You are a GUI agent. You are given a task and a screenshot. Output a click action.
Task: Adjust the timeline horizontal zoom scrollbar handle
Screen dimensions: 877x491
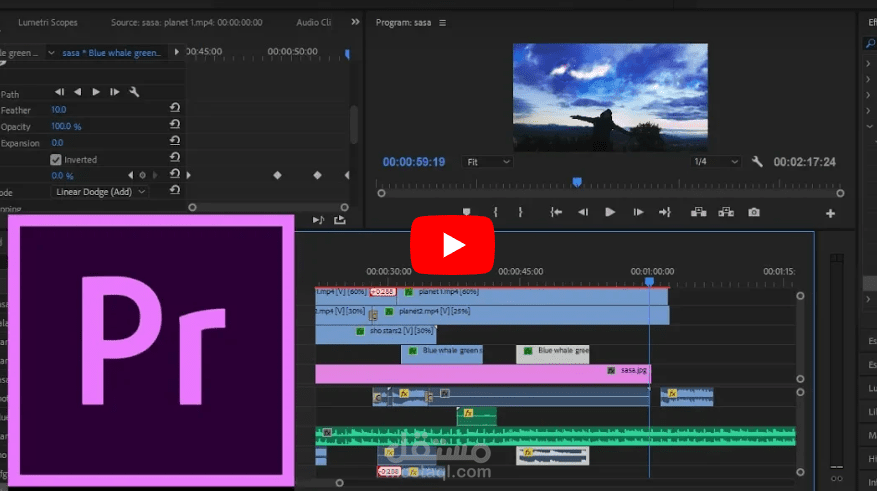coord(340,483)
